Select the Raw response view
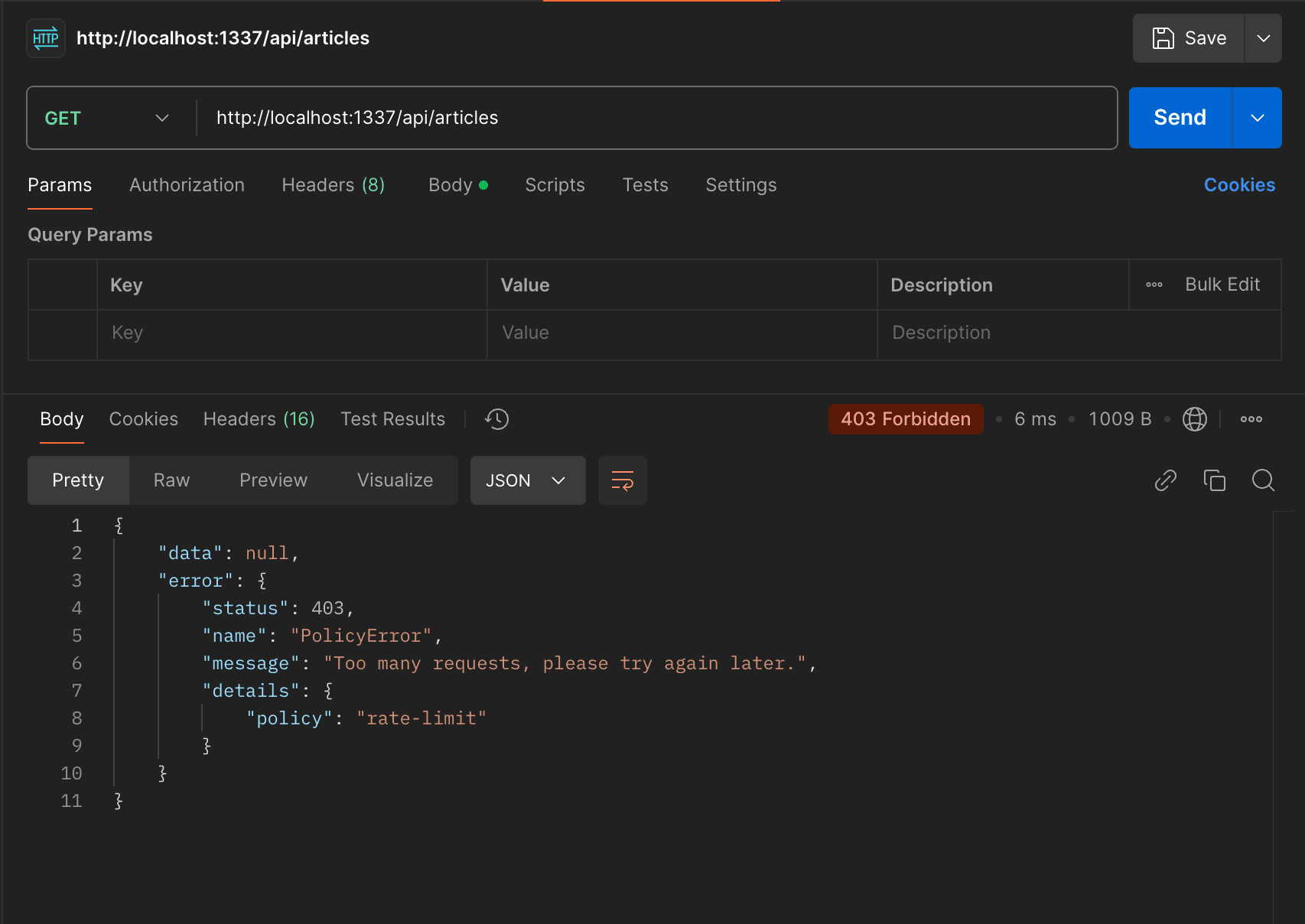 (x=171, y=480)
